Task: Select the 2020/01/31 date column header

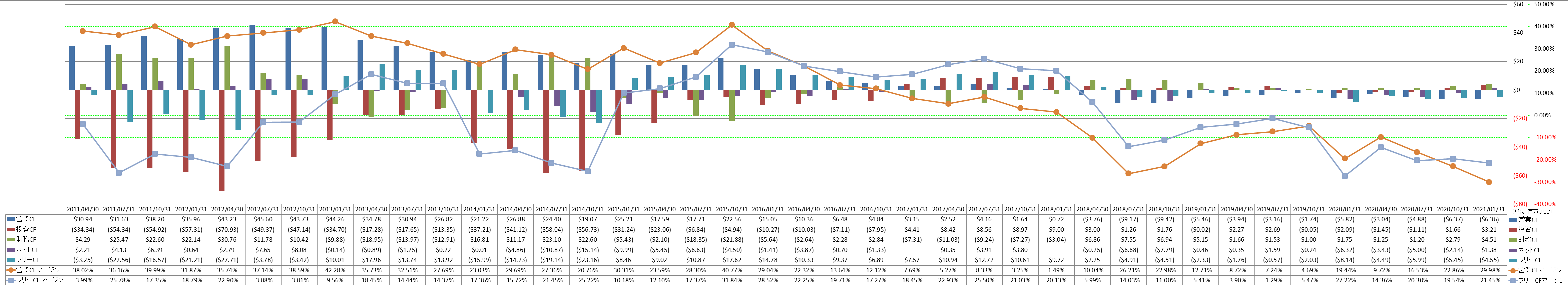Action: [1345, 209]
